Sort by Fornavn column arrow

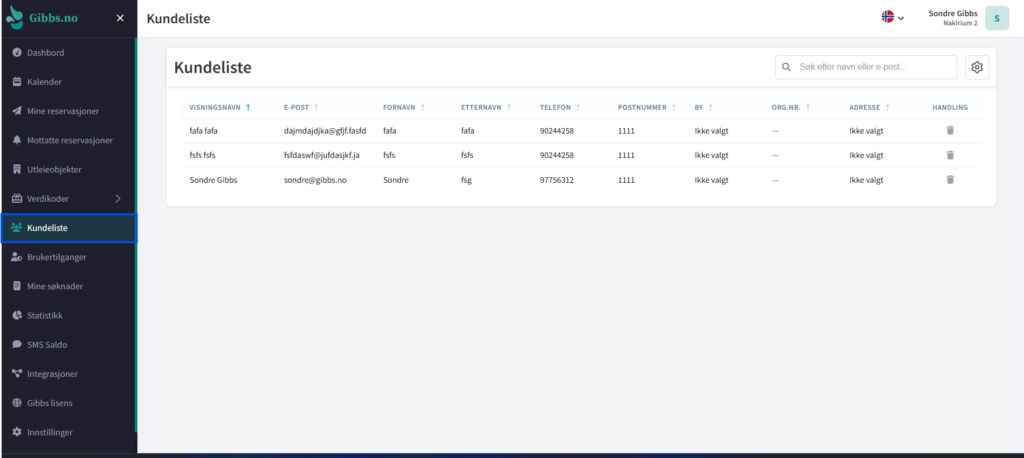423,108
